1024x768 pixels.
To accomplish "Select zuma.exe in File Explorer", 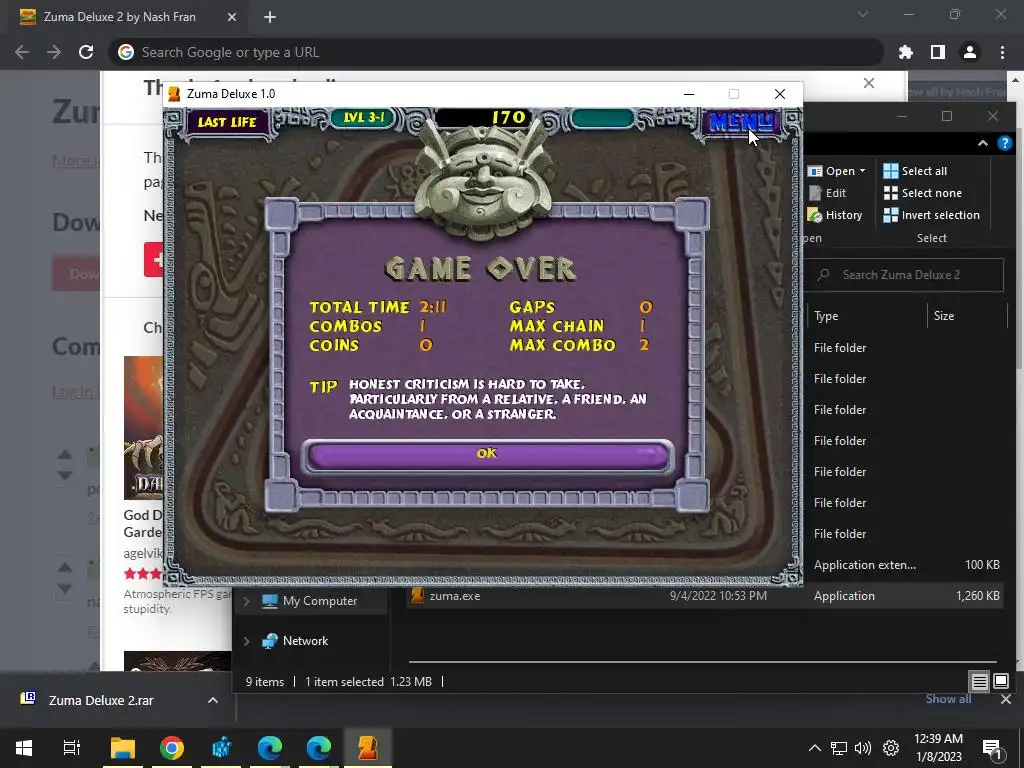I will [455, 596].
